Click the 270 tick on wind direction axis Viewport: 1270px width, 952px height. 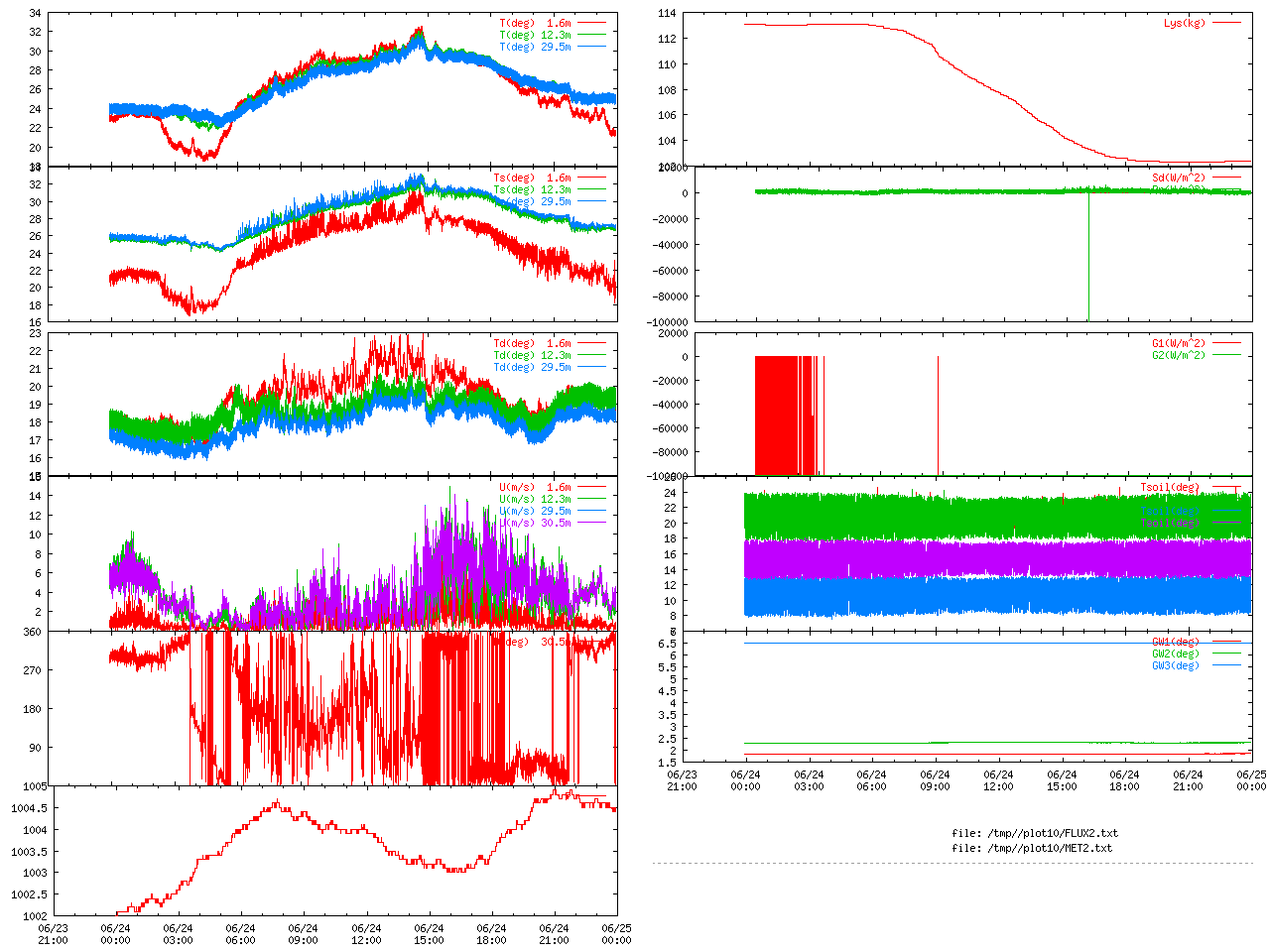pyautogui.click(x=32, y=670)
